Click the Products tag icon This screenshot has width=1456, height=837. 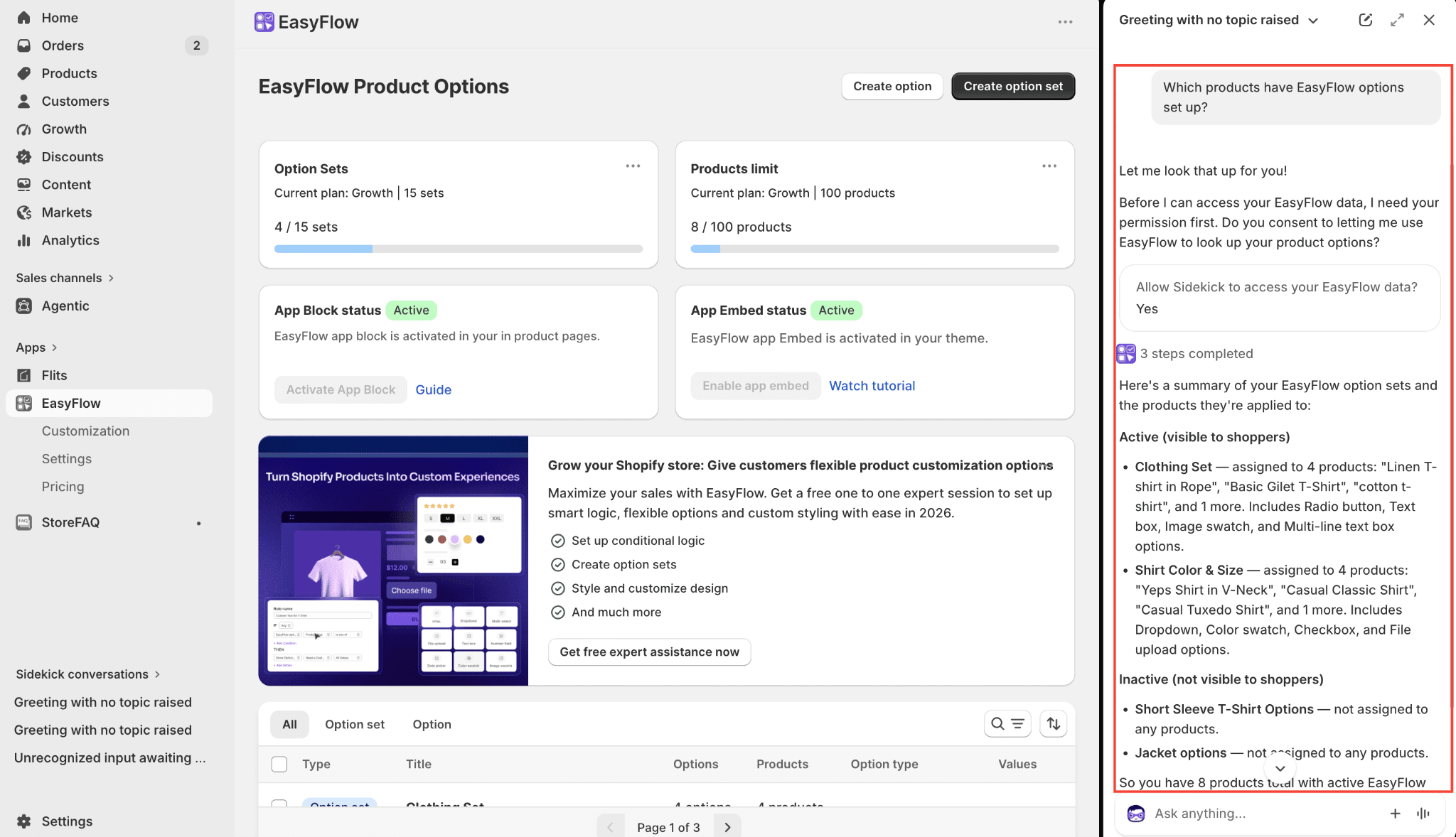click(x=24, y=73)
